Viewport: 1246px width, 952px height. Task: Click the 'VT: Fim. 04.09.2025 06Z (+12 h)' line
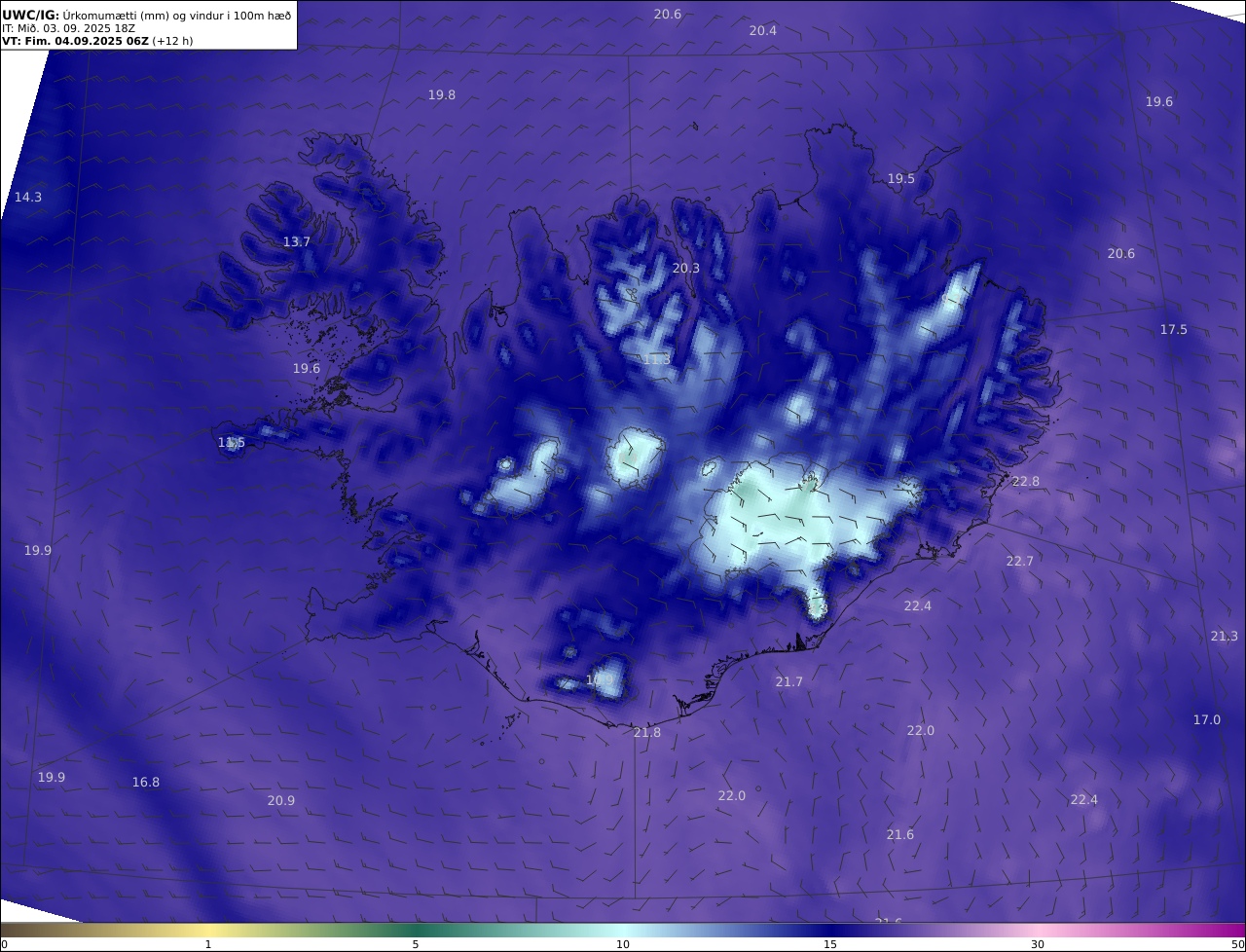point(97,41)
